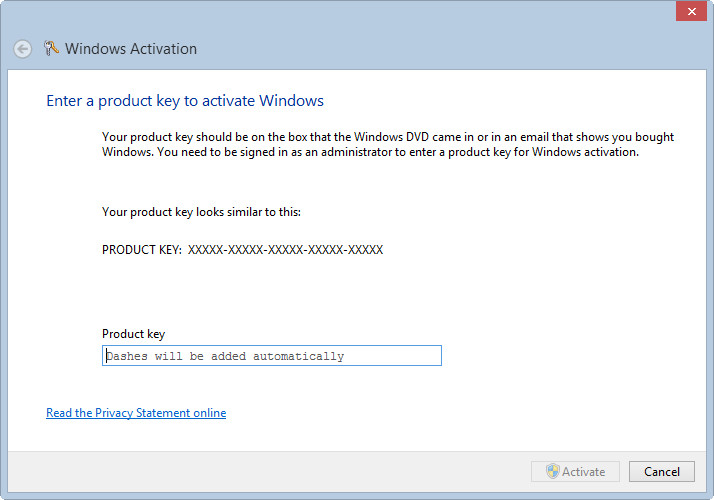Screen dimensions: 714x500
Task: Click the 'Dashes will be added automatically' placeholder
Action: 225,356
